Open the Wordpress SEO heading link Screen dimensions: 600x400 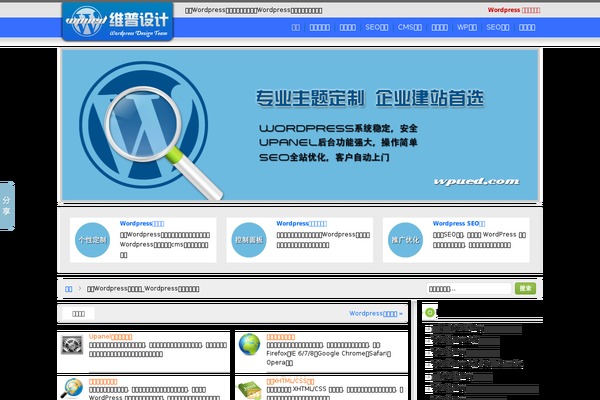pyautogui.click(x=459, y=224)
